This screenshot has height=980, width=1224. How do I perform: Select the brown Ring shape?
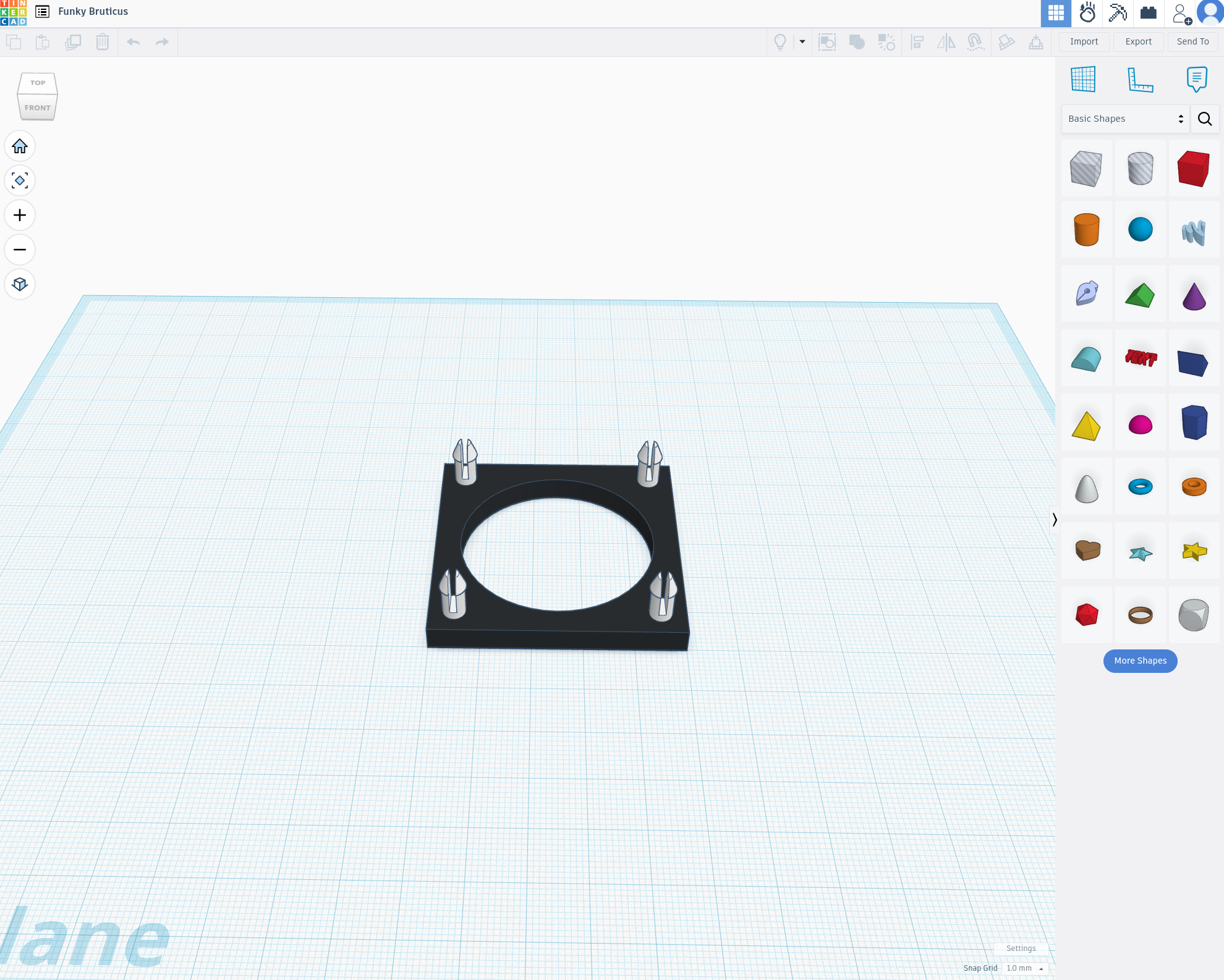point(1140,615)
